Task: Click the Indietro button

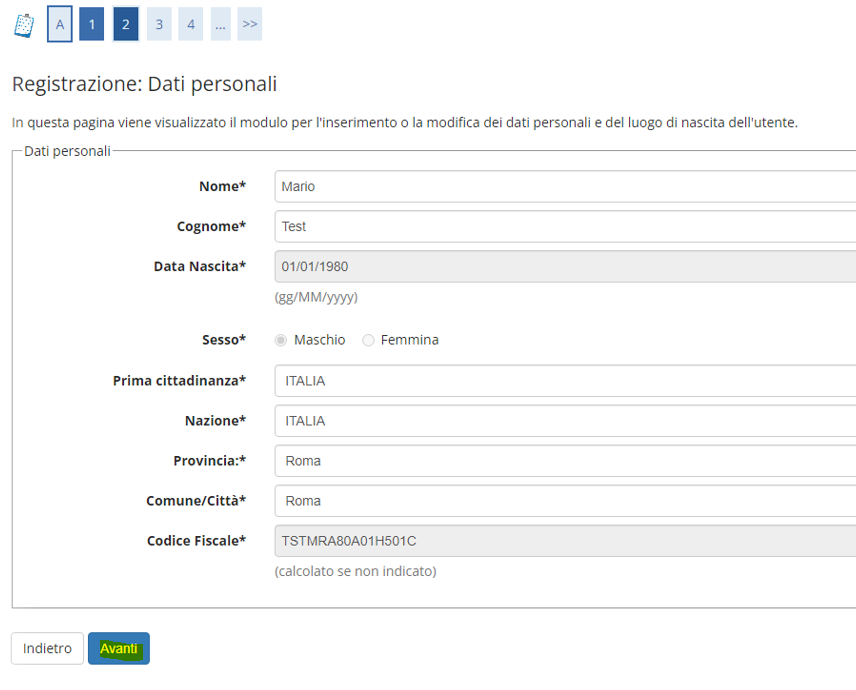Action: [47, 649]
